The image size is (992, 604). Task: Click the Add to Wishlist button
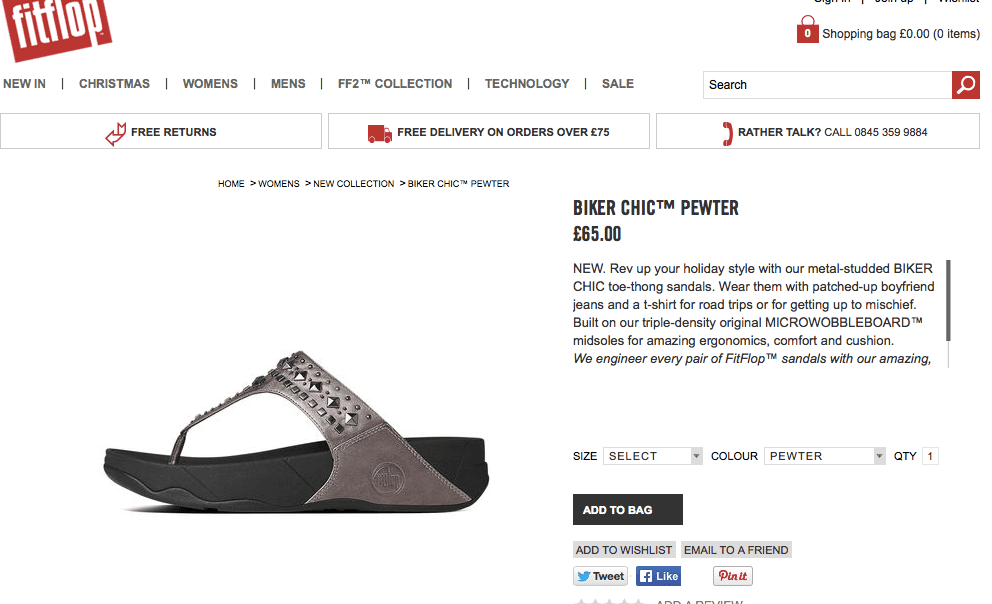pos(624,550)
